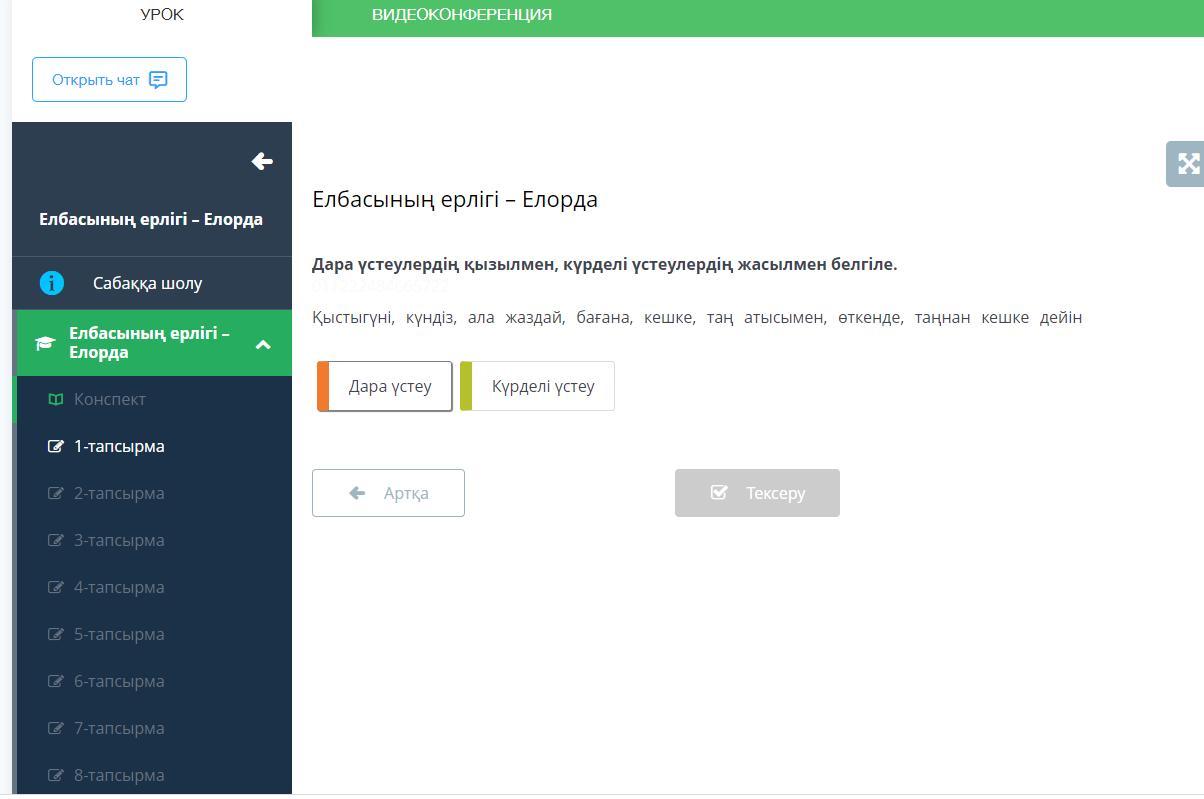
Task: Go back with the Артқа button
Action: click(x=388, y=493)
